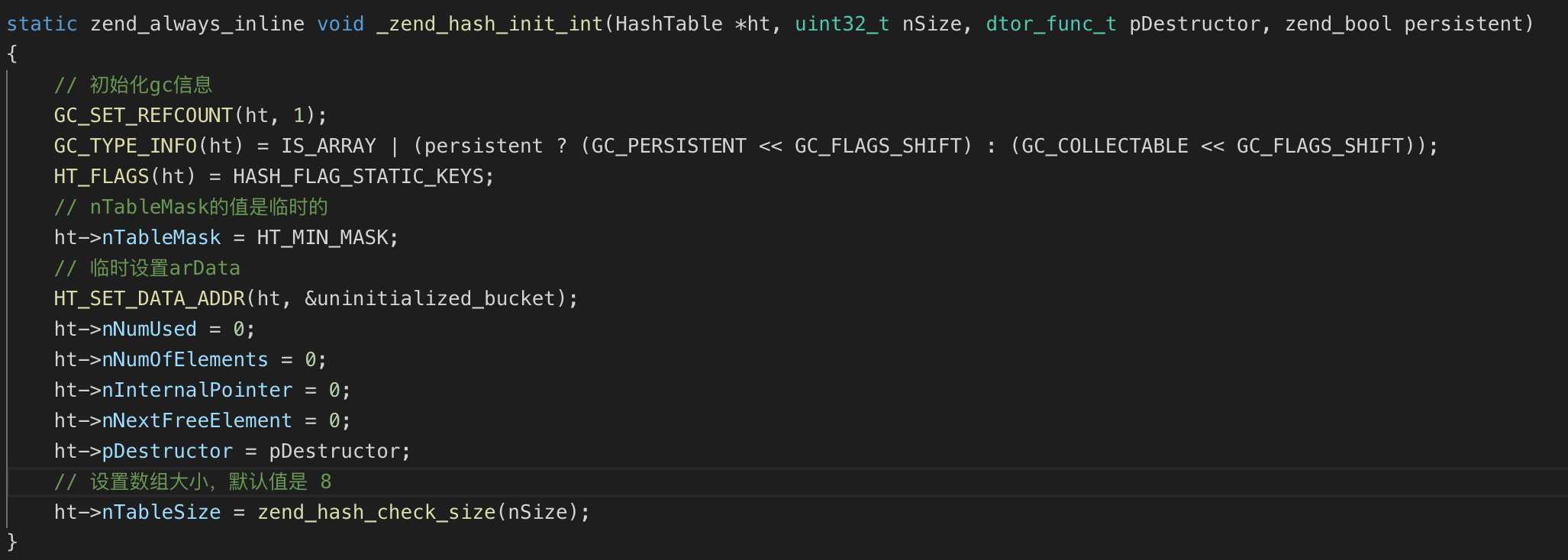Click the uint32_t type in signature
The image size is (1568, 560).
tap(842, 24)
